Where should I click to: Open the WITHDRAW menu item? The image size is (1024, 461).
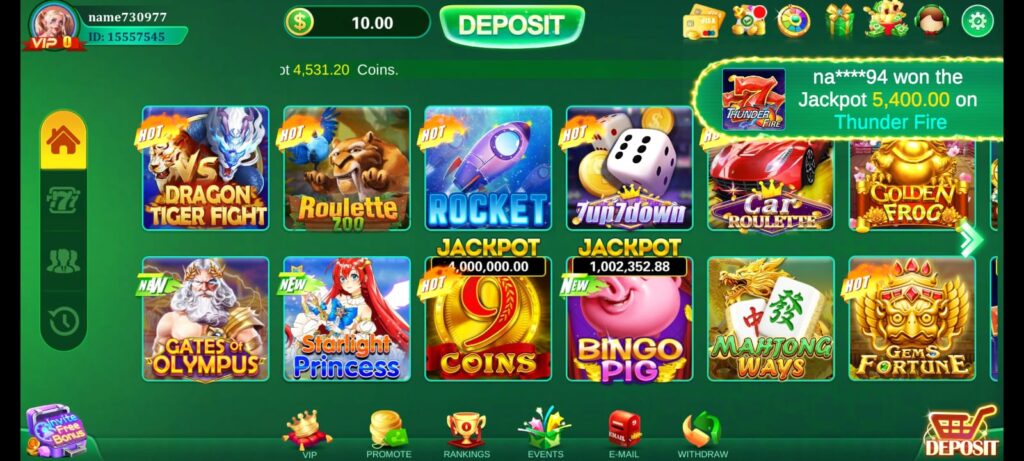tap(702, 434)
